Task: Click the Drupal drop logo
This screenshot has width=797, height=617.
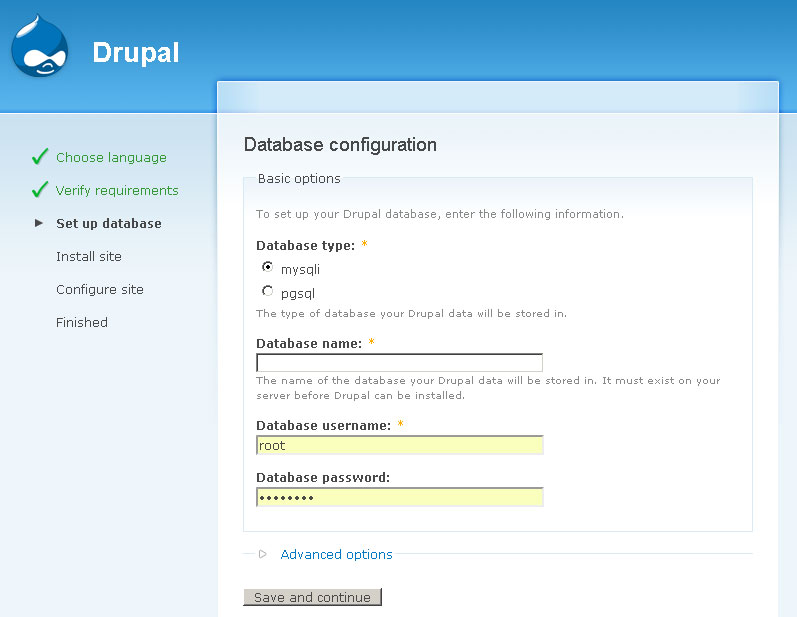Action: 40,47
